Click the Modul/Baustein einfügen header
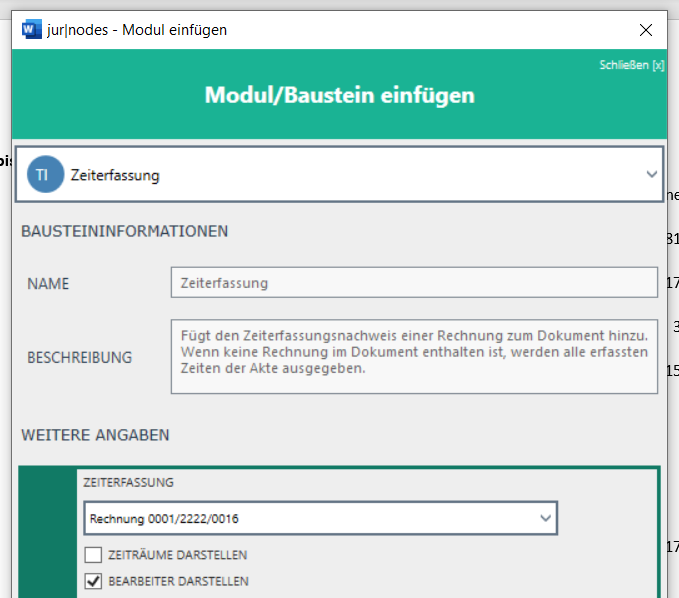 [x=339, y=96]
